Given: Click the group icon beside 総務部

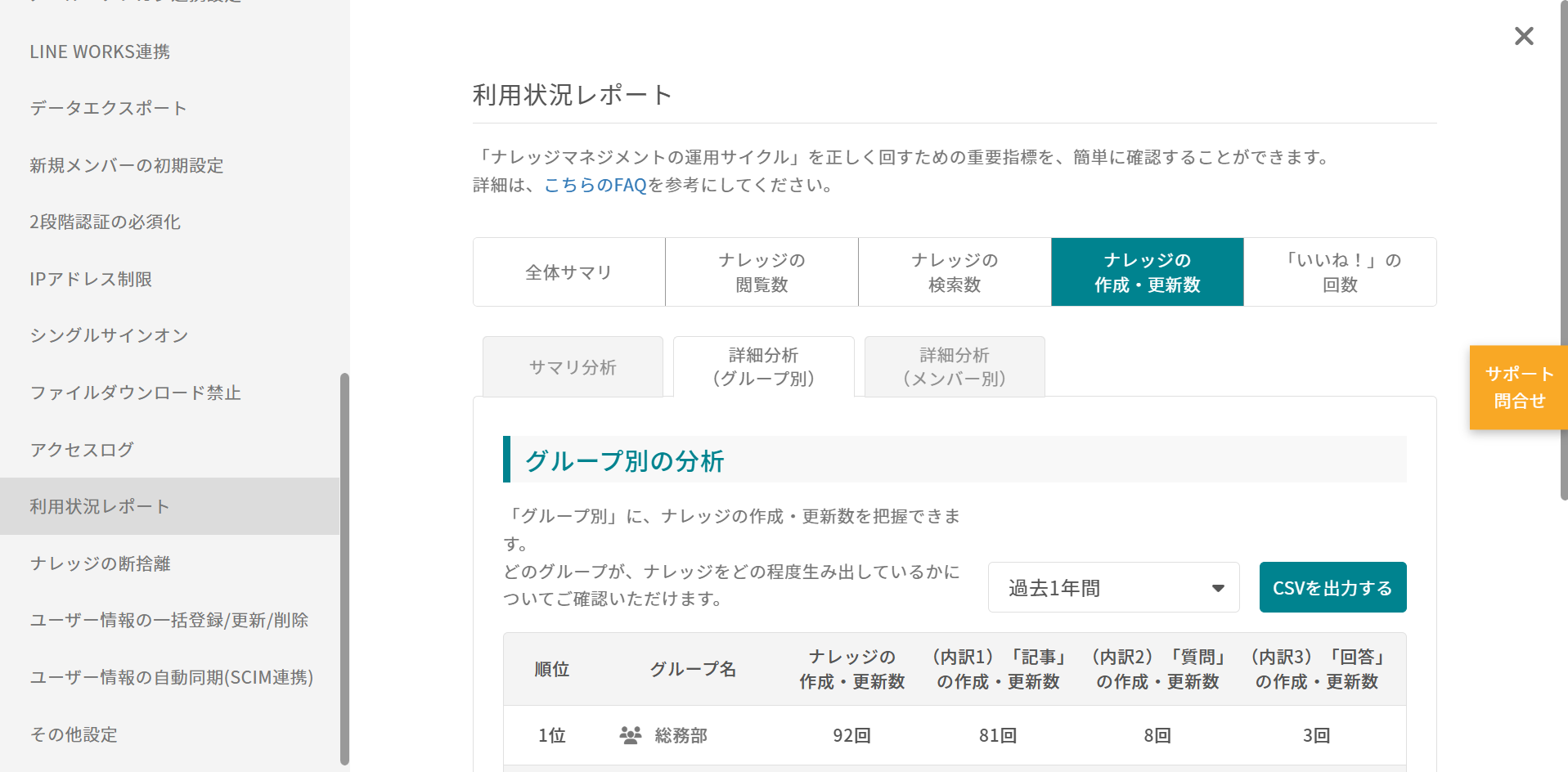Looking at the screenshot, I should click(630, 735).
